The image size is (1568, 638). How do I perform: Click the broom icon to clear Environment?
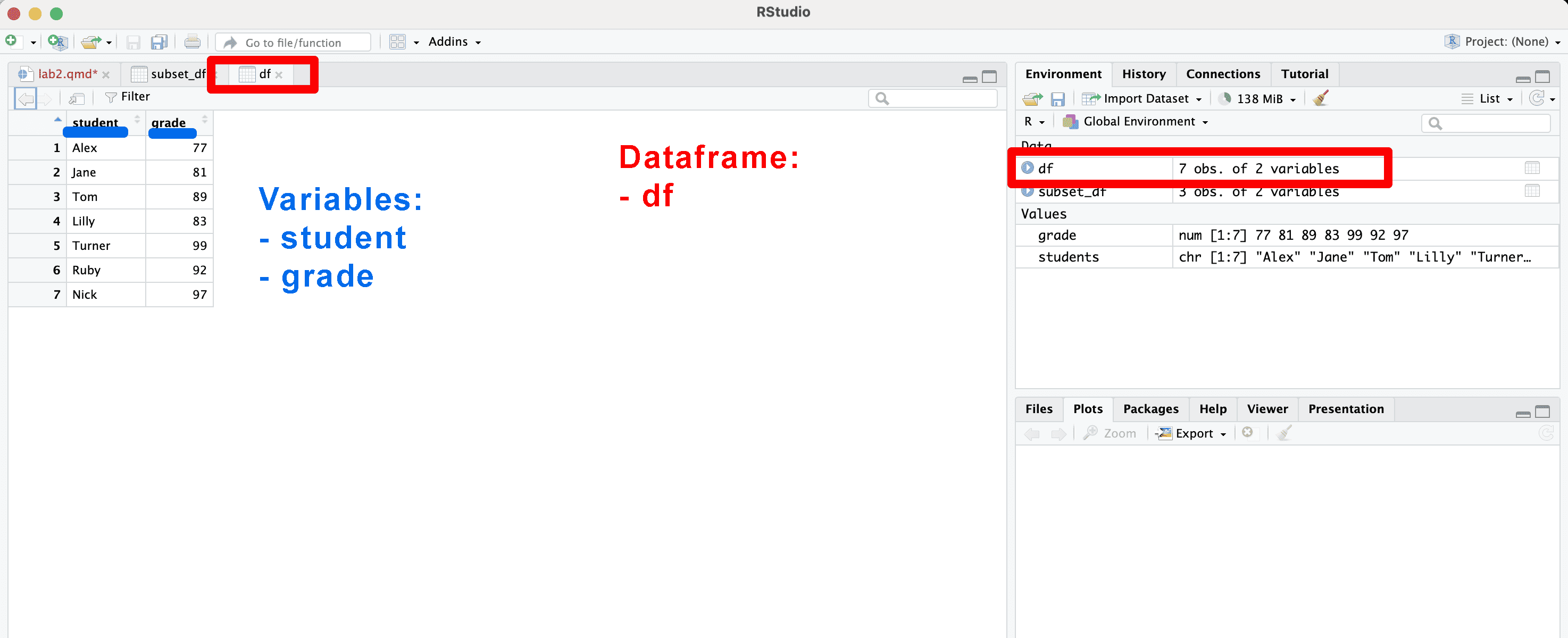(1320, 98)
